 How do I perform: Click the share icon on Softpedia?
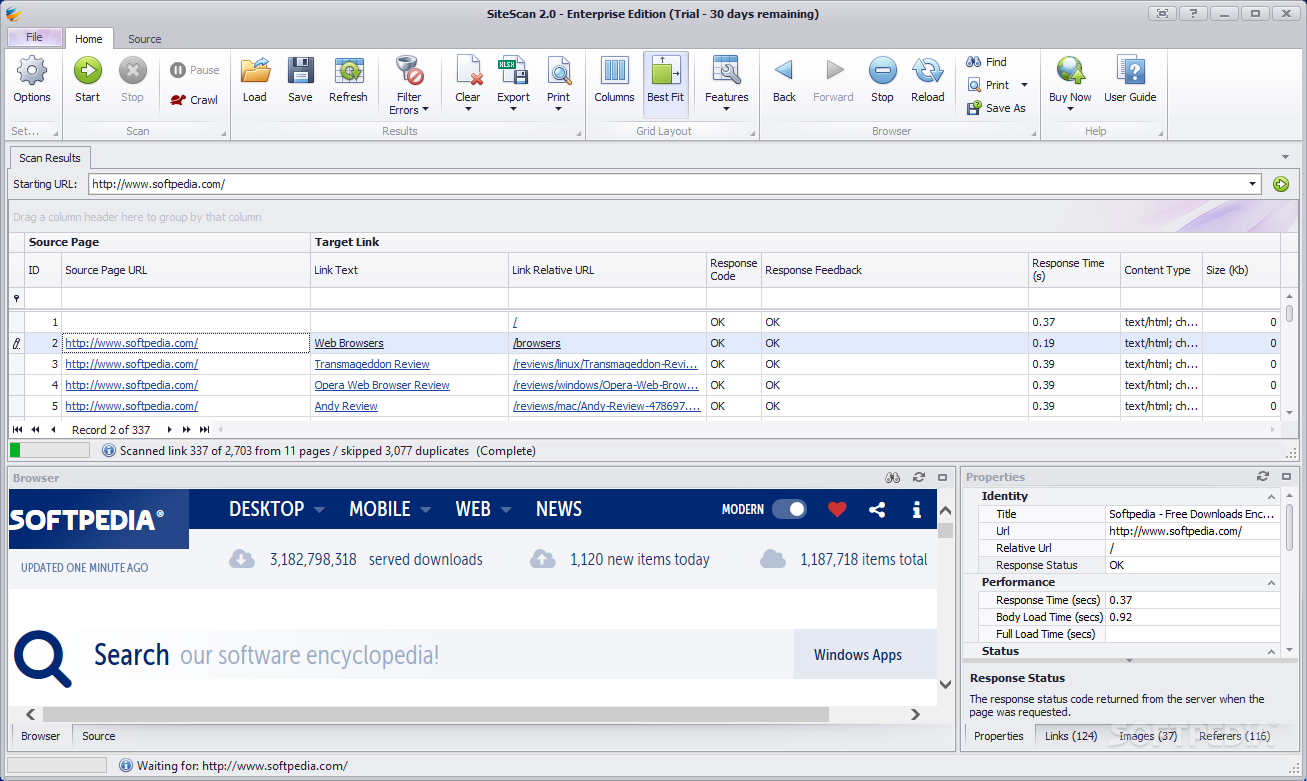pyautogui.click(x=877, y=509)
